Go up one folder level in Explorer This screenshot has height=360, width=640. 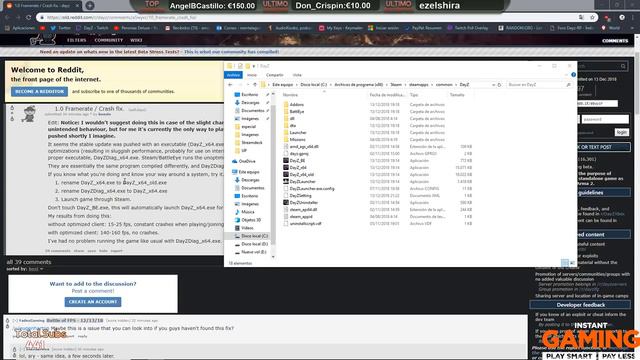[x=255, y=85]
